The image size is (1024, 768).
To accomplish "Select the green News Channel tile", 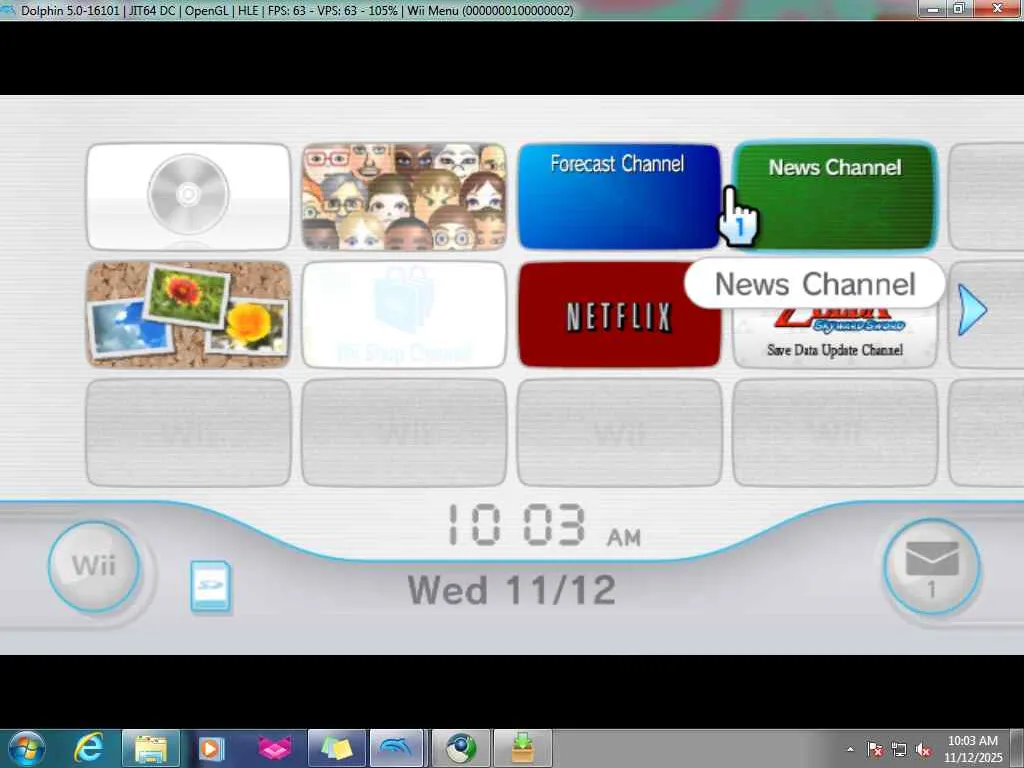I will click(835, 197).
